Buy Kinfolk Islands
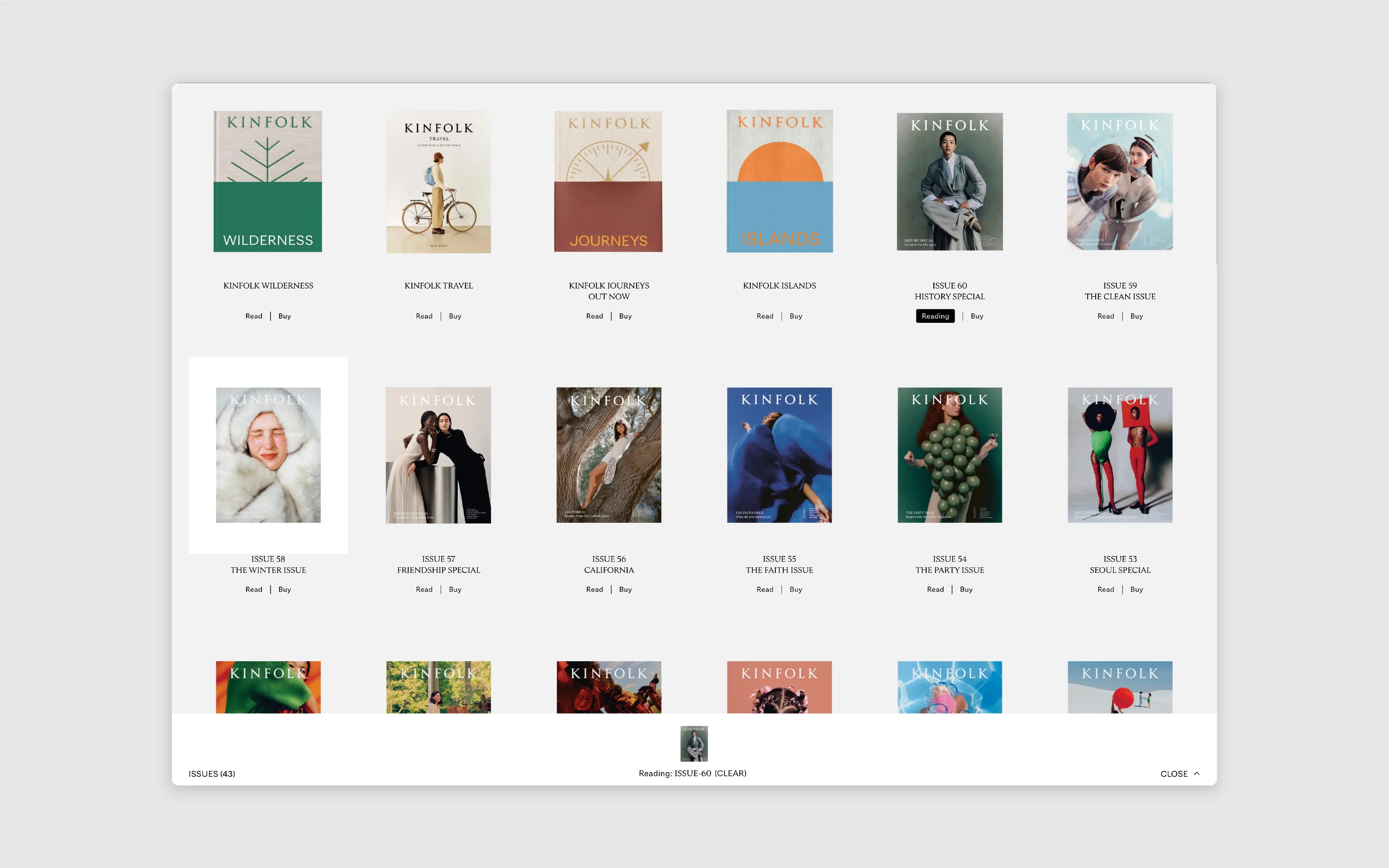The width and height of the screenshot is (1389, 868). [796, 316]
